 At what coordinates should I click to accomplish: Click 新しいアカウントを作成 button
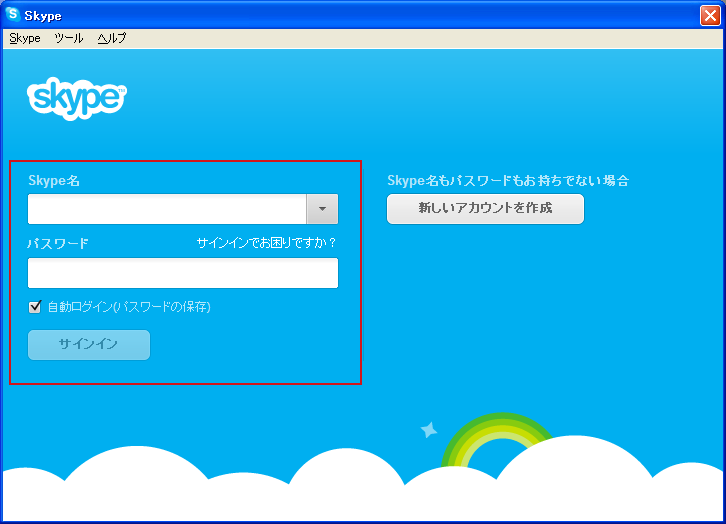485,209
